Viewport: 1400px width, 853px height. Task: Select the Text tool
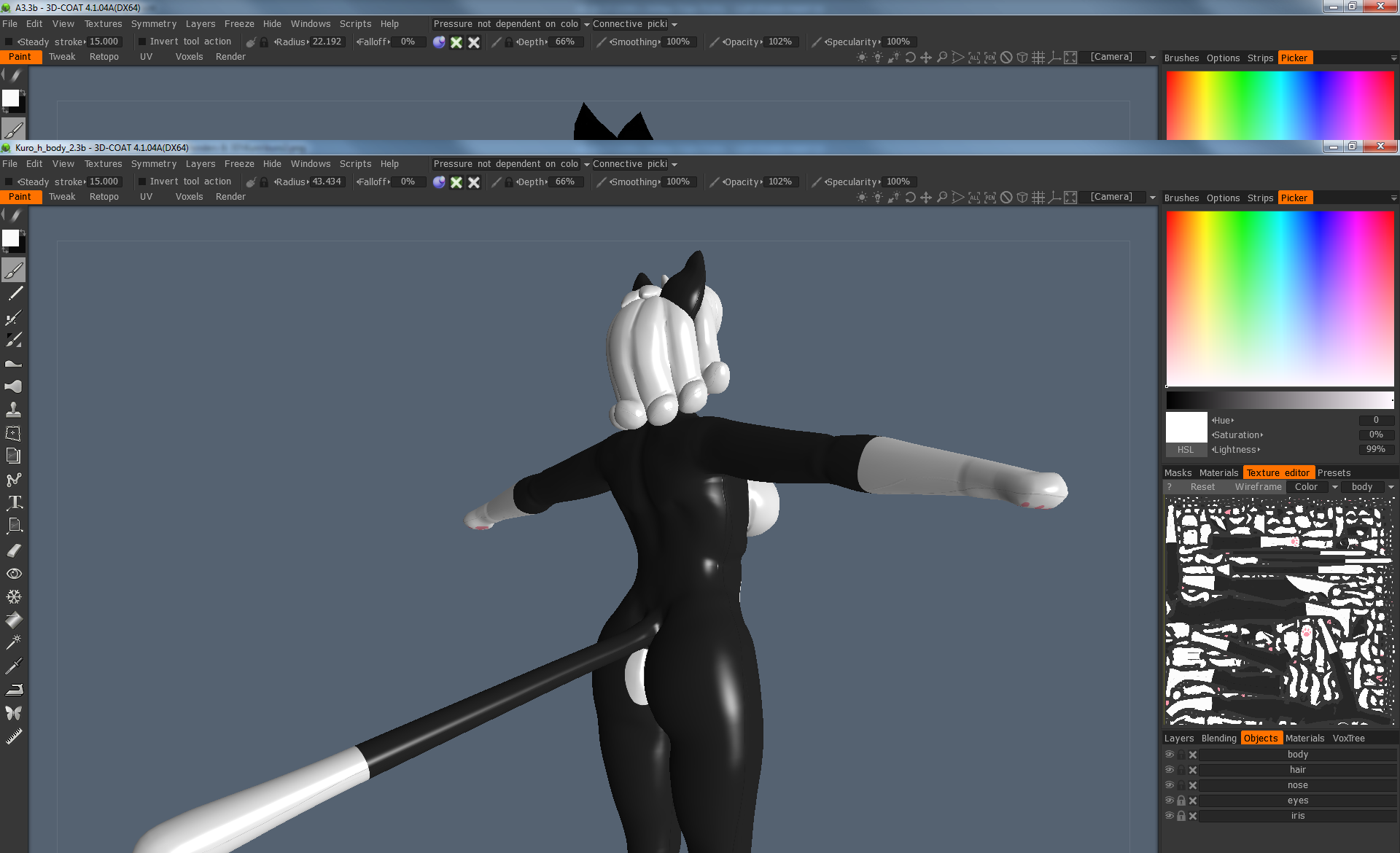pos(14,503)
